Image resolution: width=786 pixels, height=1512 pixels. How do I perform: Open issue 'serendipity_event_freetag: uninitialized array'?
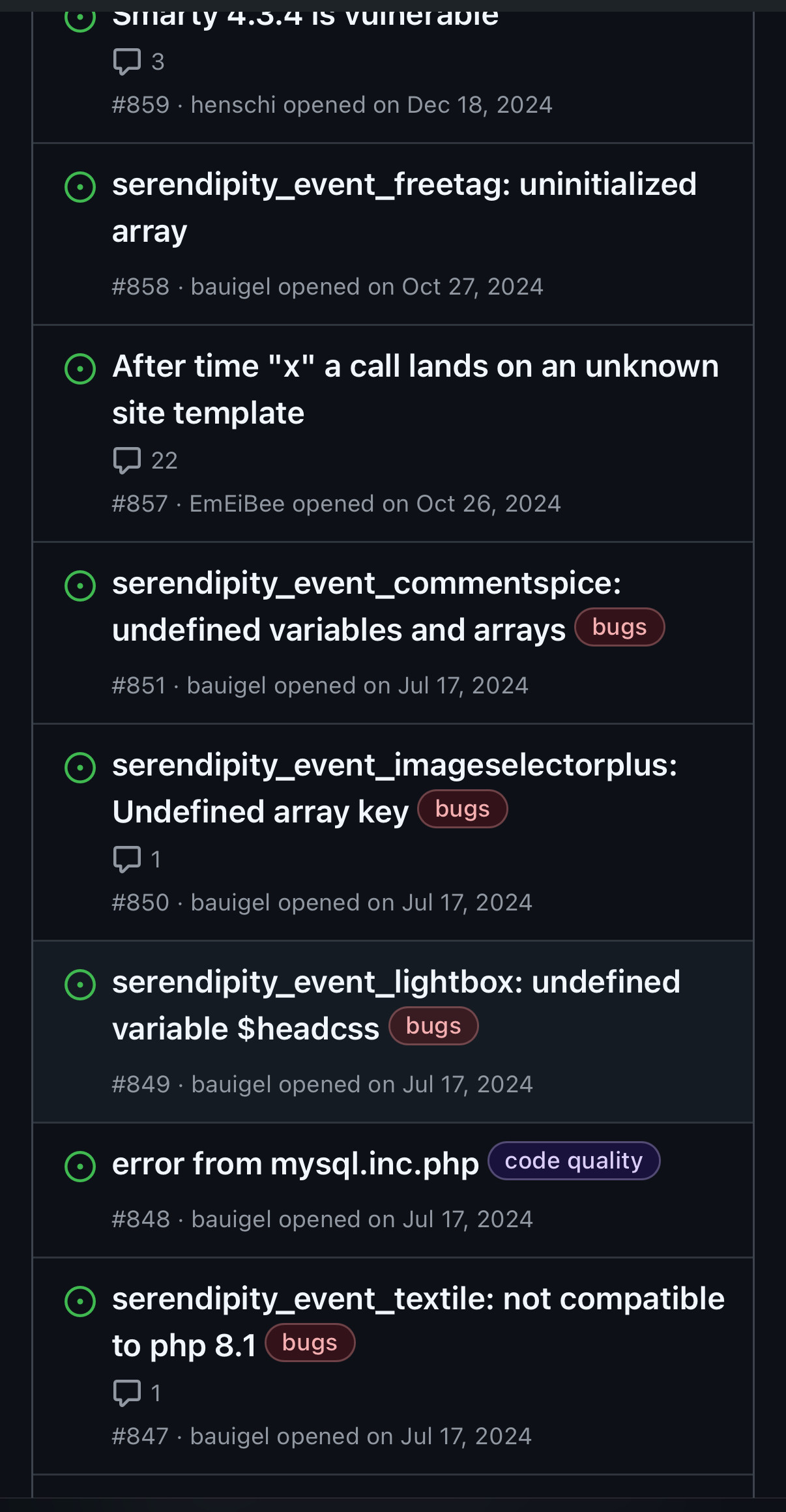pyautogui.click(x=404, y=208)
